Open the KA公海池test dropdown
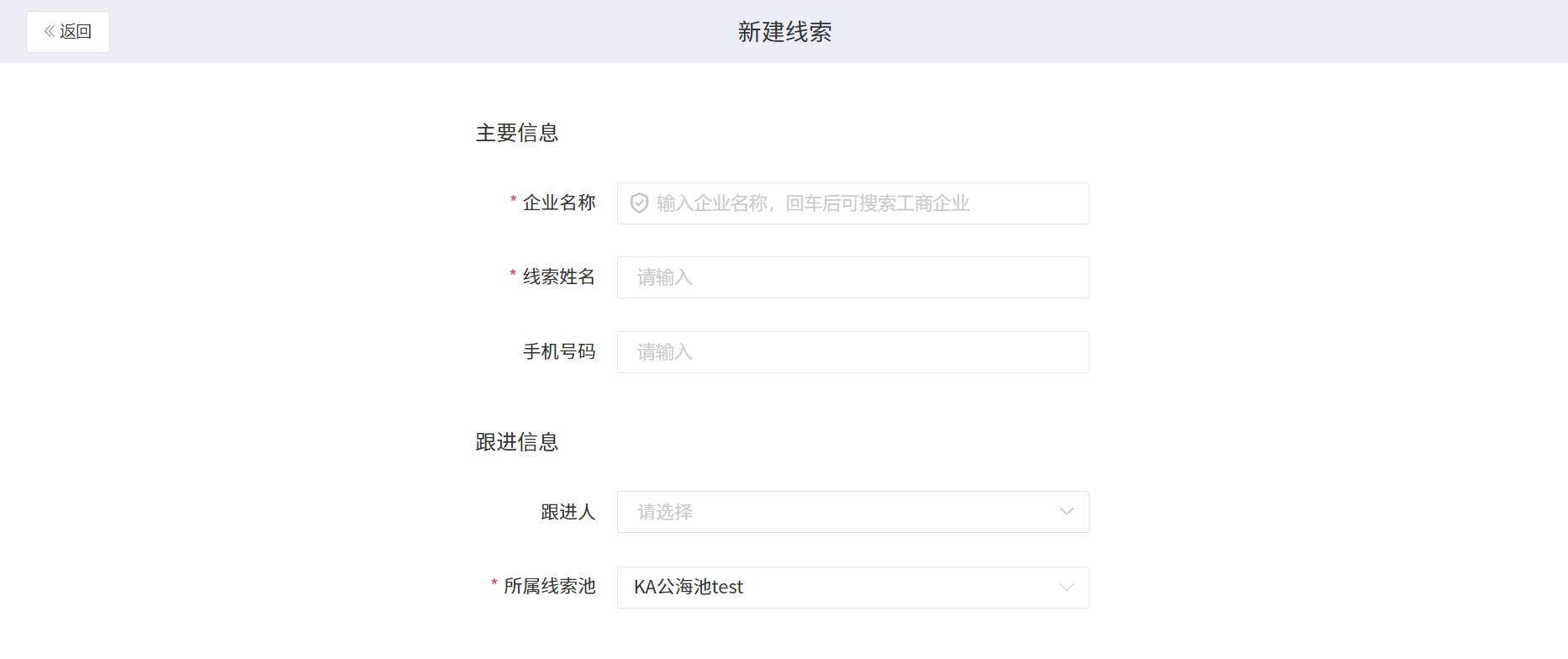 coord(853,588)
